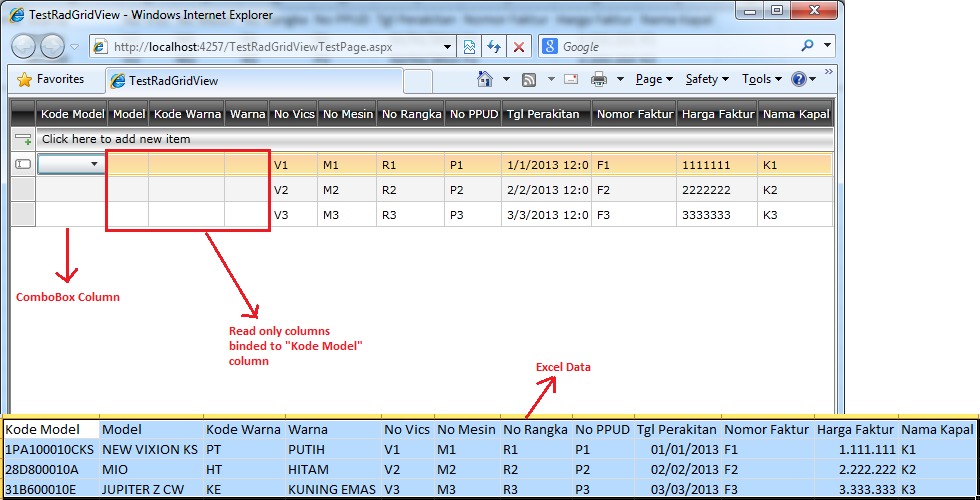Screen dimensions: 980x500
Task: Sort grid by Kode Model column header
Action: [72, 114]
